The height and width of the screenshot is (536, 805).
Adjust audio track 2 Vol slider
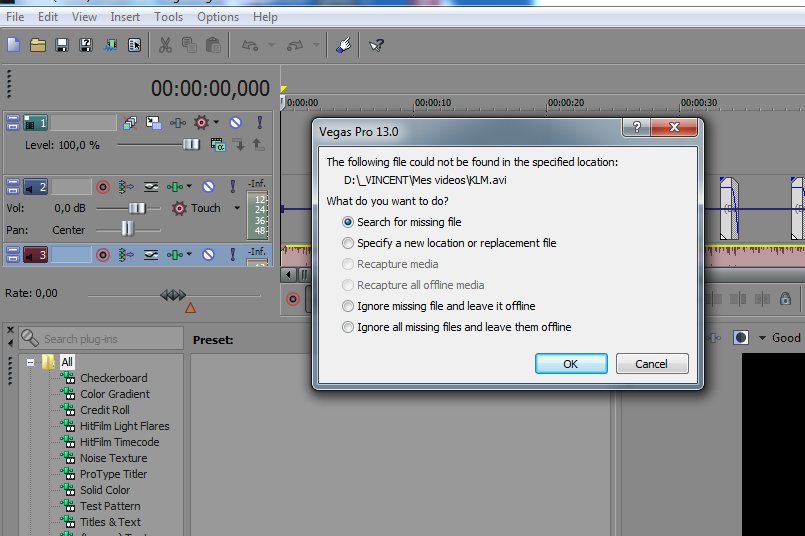click(137, 208)
